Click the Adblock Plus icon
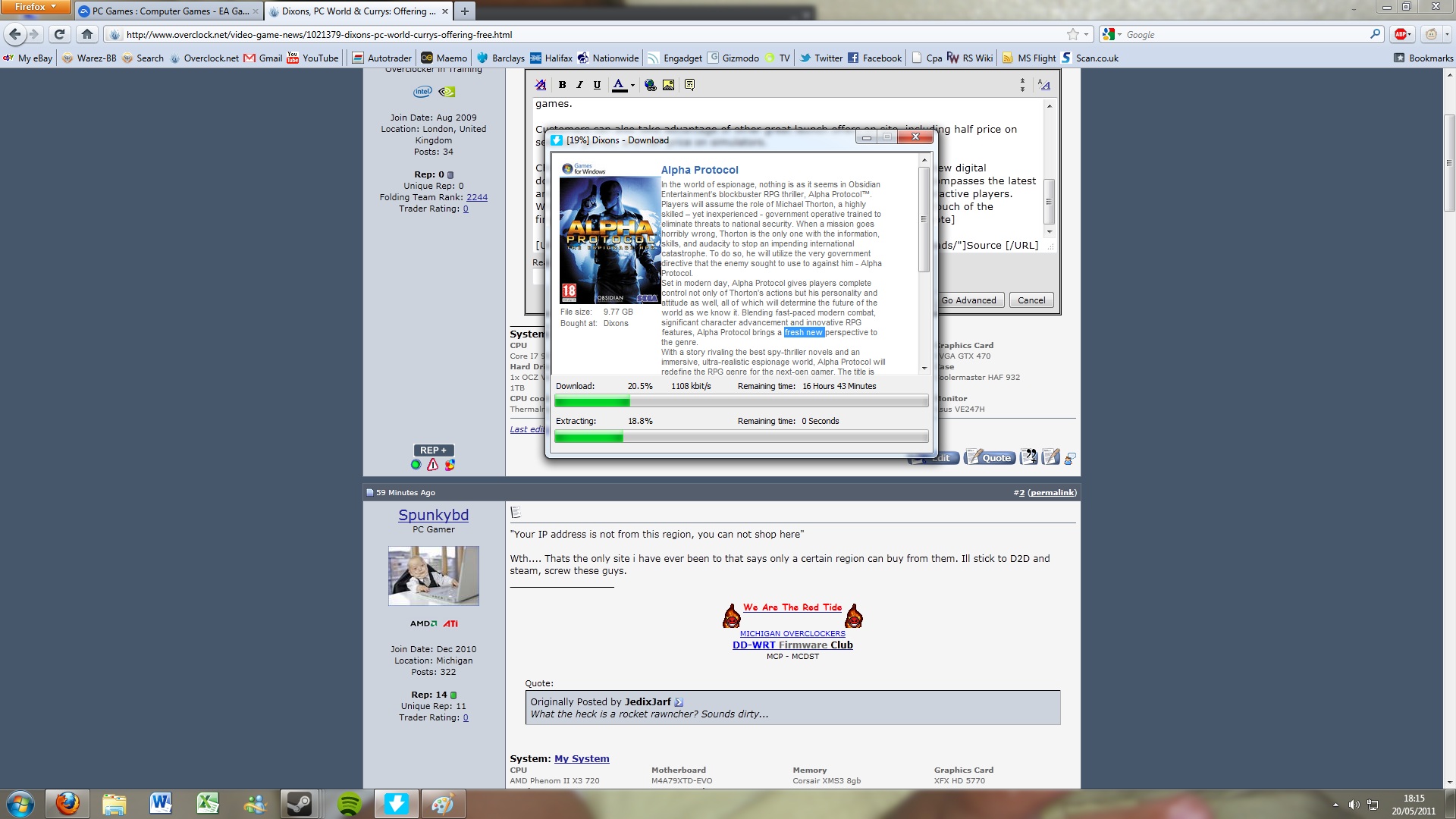 click(x=1401, y=35)
